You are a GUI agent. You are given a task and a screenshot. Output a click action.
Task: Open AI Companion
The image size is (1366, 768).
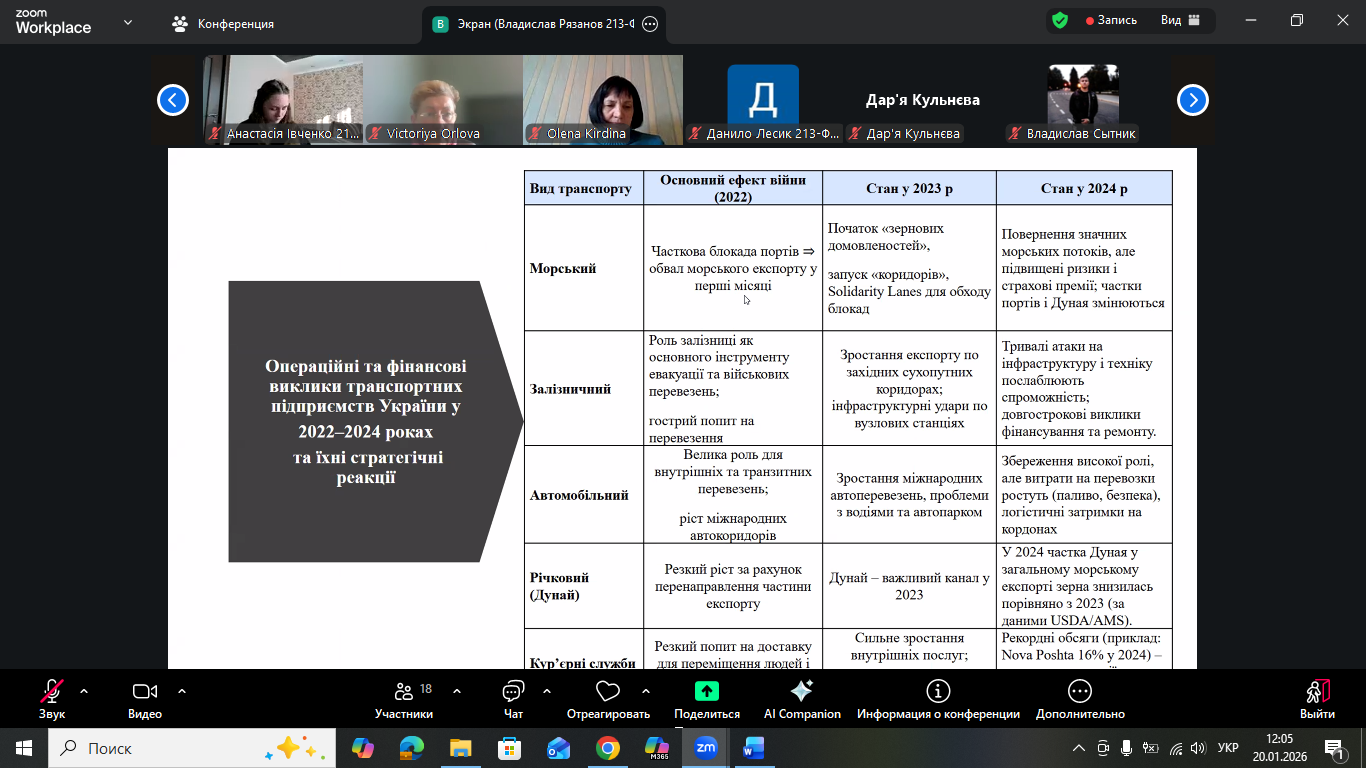tap(802, 698)
